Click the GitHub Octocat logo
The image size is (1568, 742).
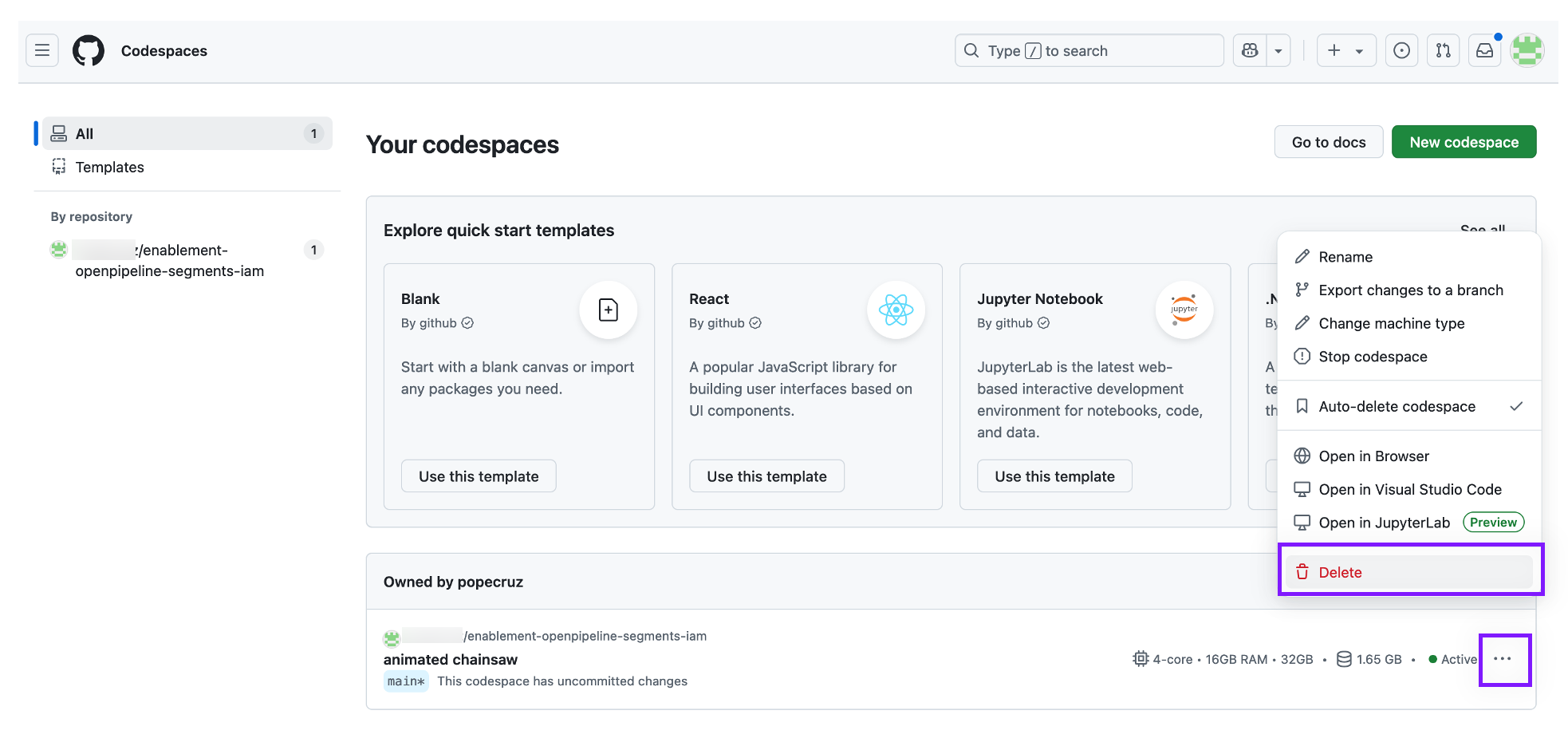89,50
